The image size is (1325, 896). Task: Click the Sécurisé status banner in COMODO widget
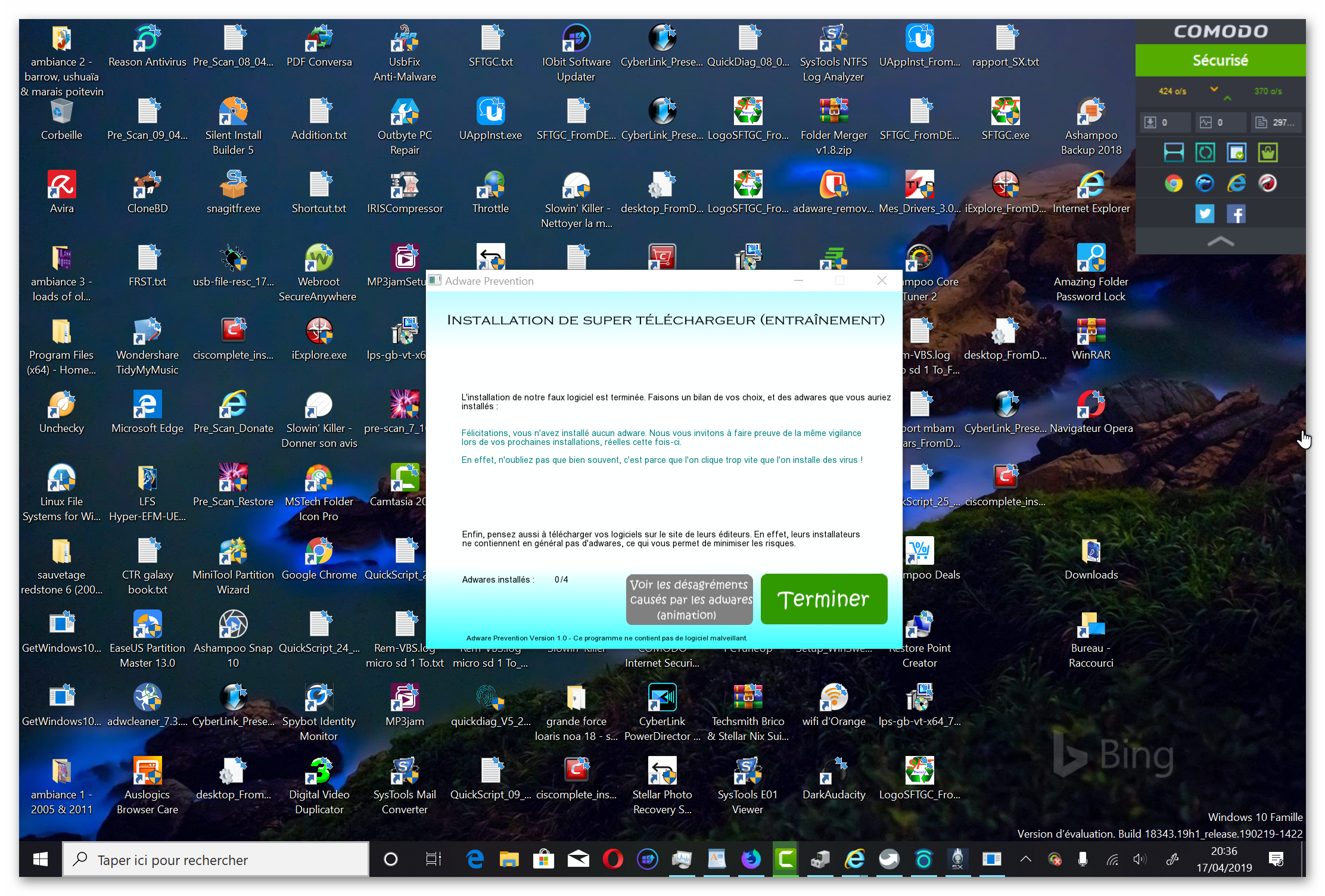1220,60
